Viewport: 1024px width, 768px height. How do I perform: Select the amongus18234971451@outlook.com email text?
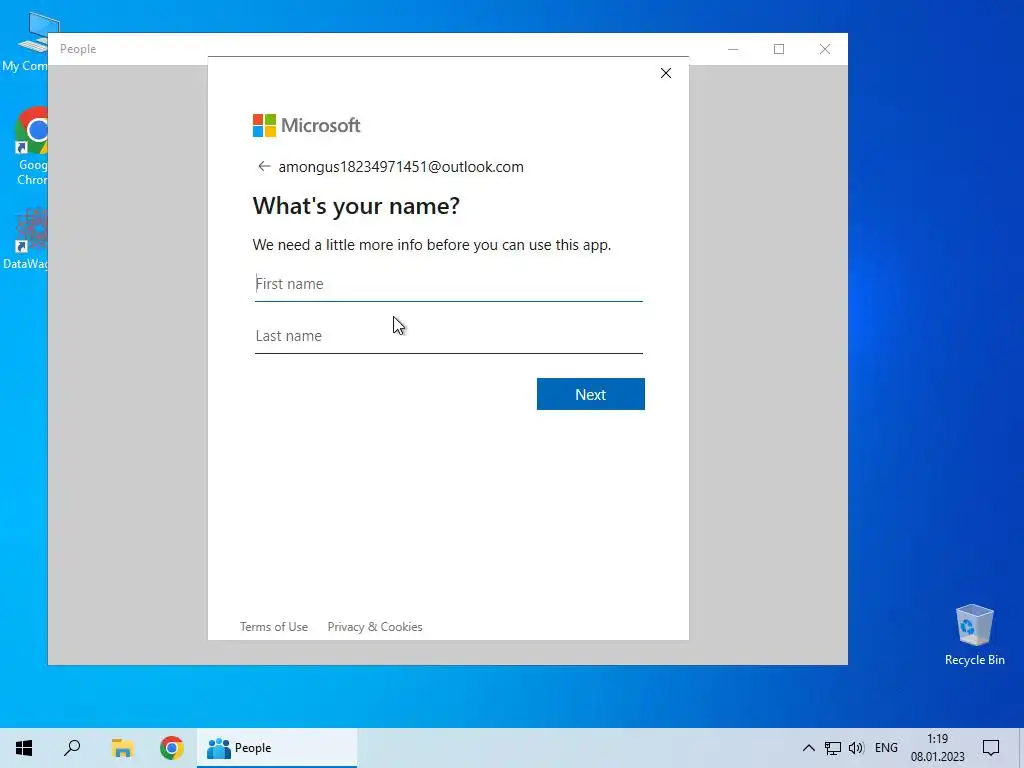(x=401, y=167)
